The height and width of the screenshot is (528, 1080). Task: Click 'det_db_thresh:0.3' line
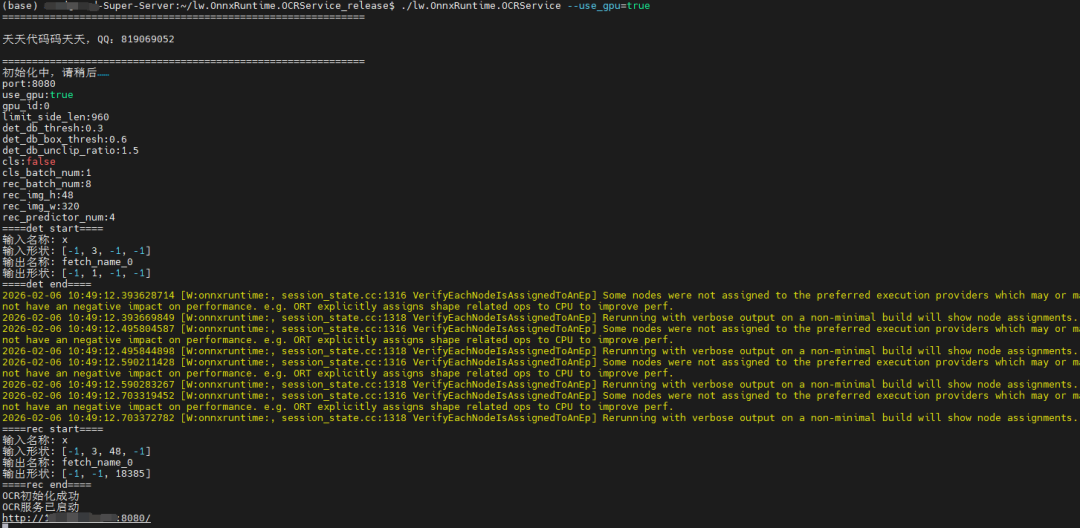click(x=53, y=128)
